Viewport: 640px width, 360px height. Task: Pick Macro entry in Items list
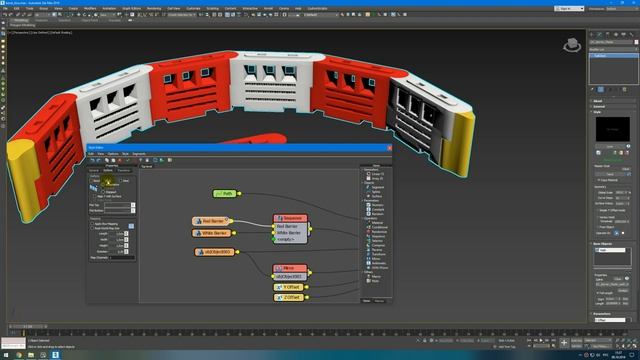point(373,277)
